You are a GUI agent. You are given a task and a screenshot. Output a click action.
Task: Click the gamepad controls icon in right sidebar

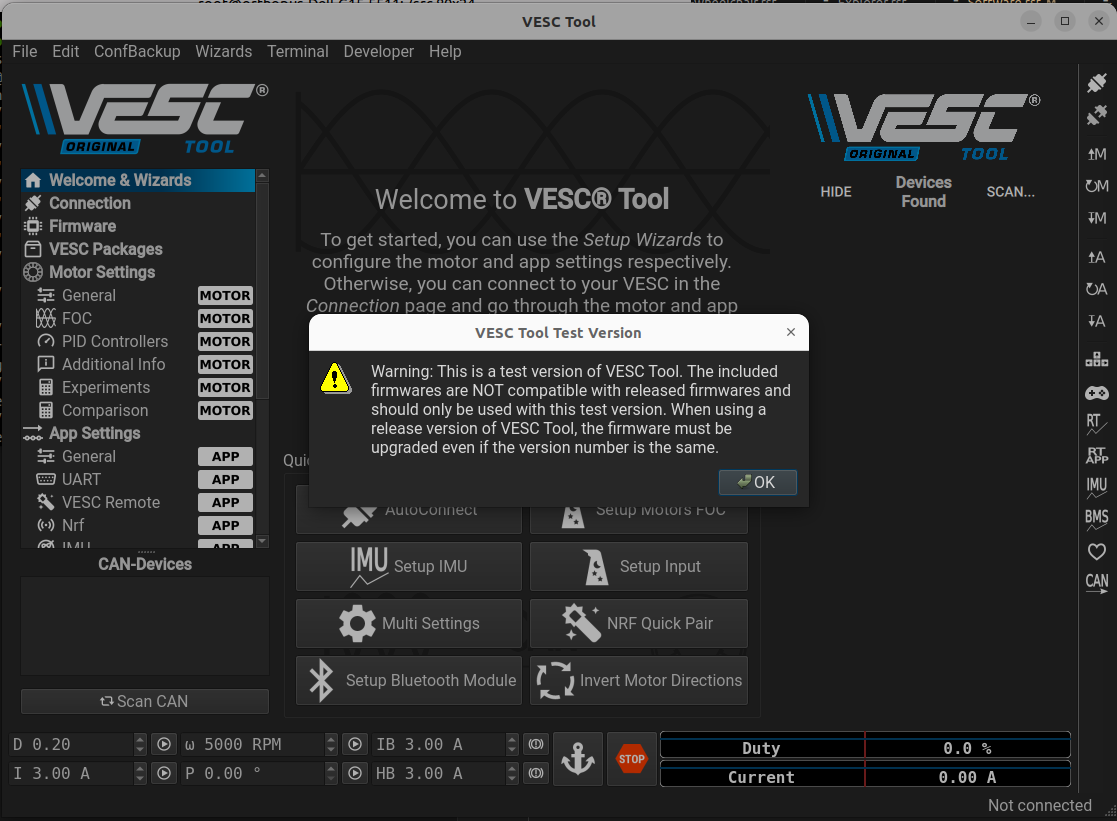pyautogui.click(x=1096, y=391)
